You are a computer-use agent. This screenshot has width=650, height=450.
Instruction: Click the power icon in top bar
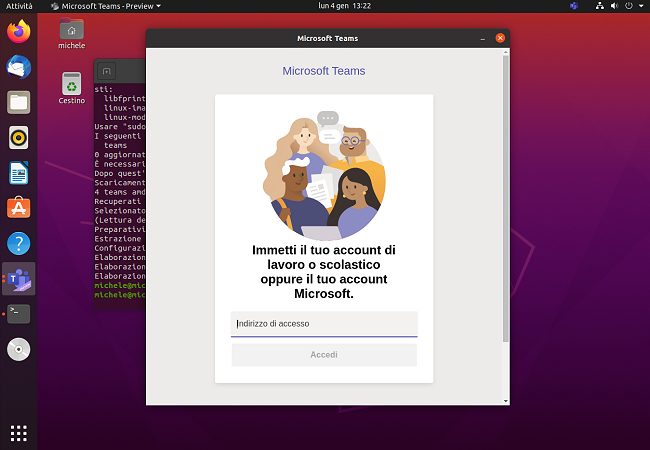click(x=629, y=6)
